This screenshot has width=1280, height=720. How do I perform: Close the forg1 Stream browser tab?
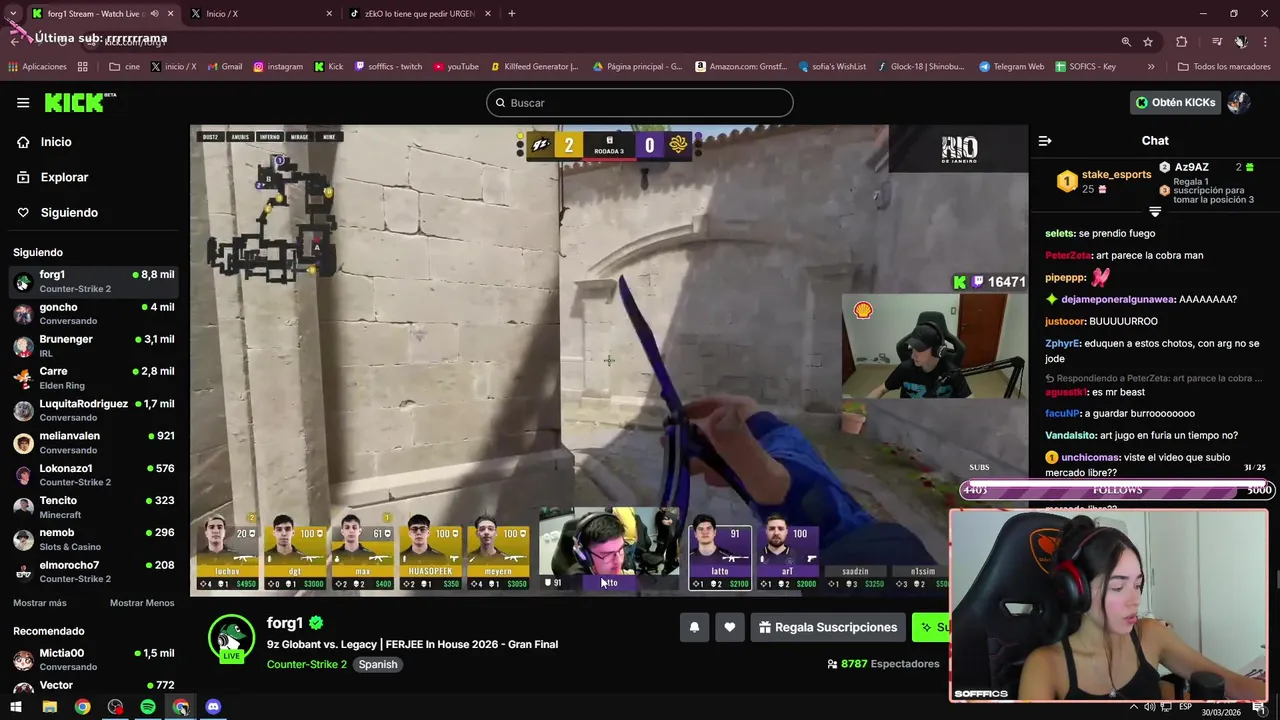click(170, 14)
